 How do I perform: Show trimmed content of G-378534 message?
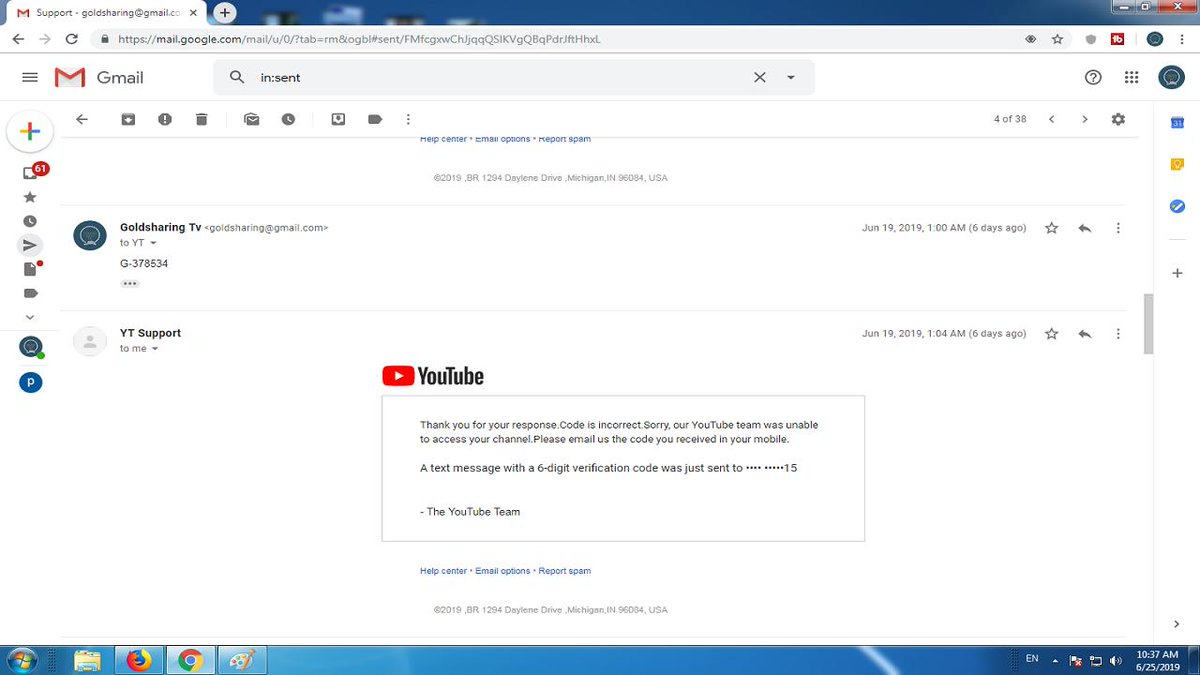click(130, 283)
